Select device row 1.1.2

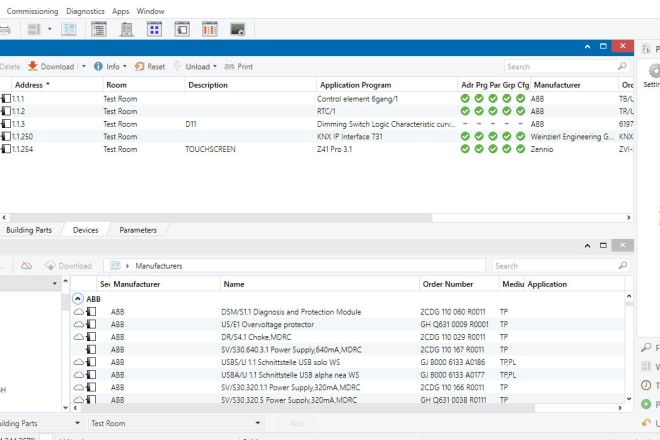point(317,111)
